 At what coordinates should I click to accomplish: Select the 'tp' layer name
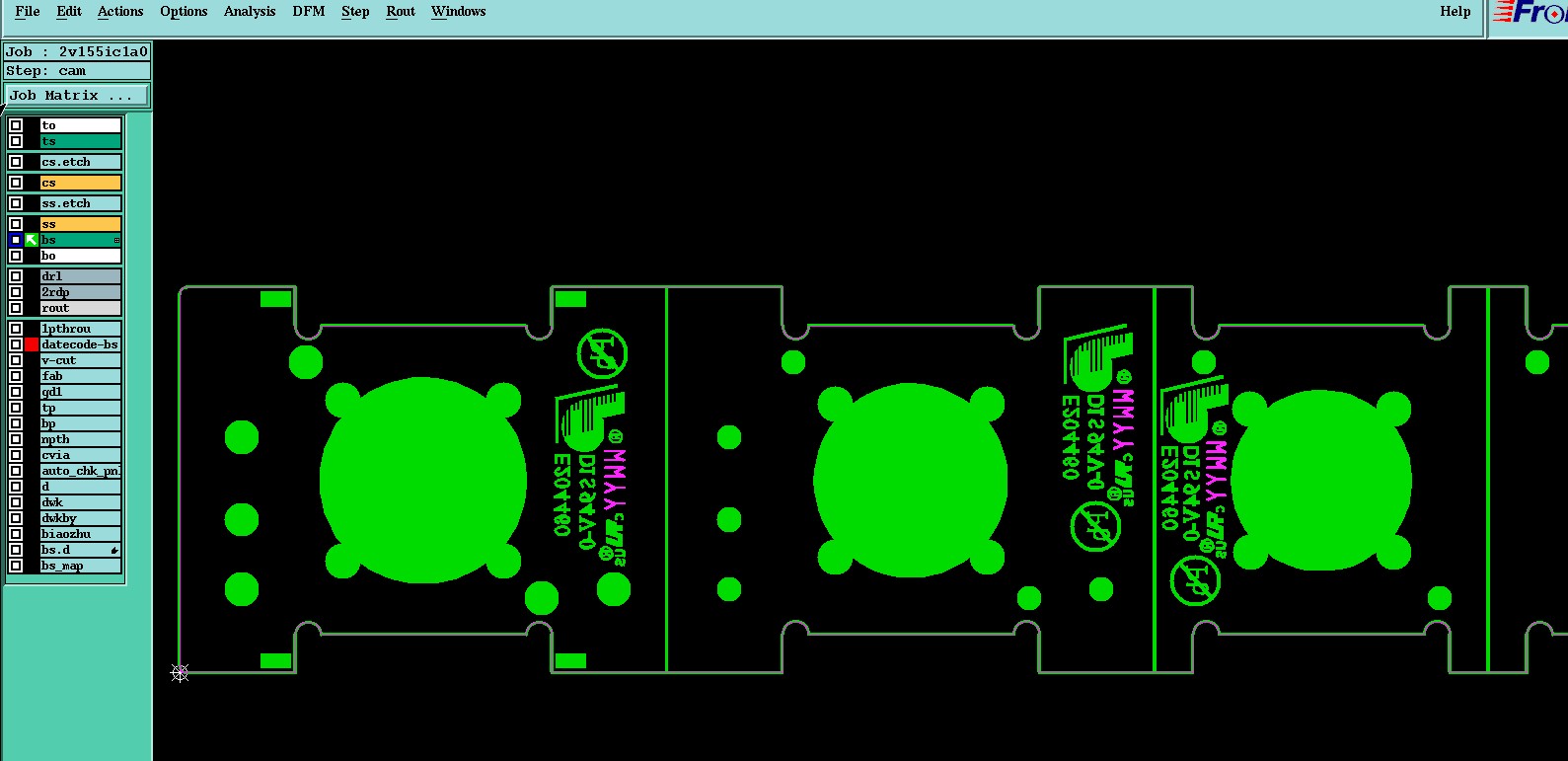coord(81,408)
